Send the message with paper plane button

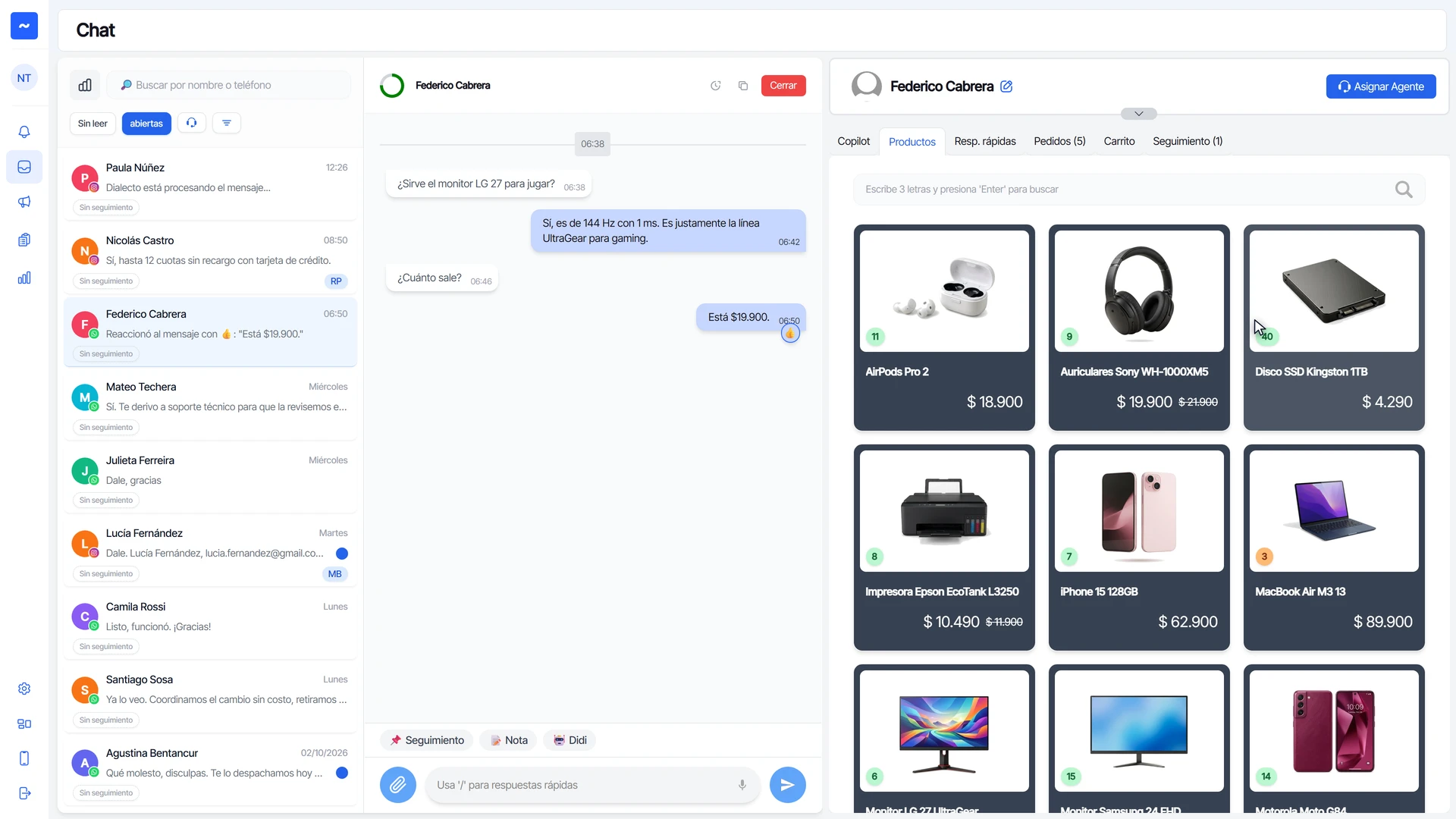[788, 785]
